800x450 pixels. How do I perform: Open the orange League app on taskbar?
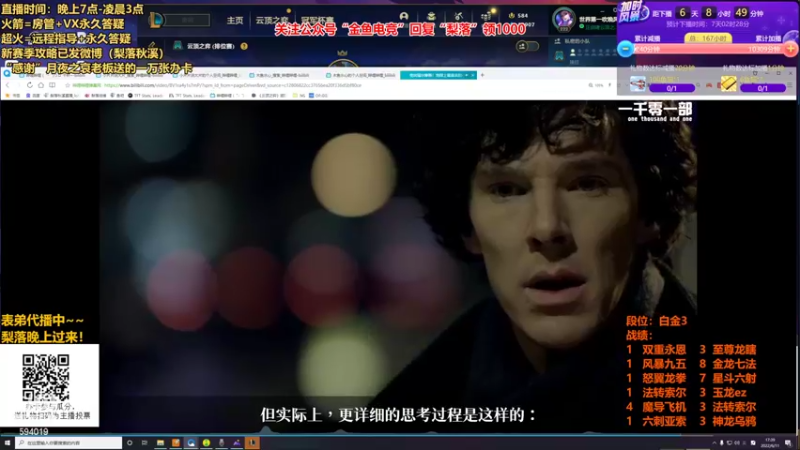(252, 443)
